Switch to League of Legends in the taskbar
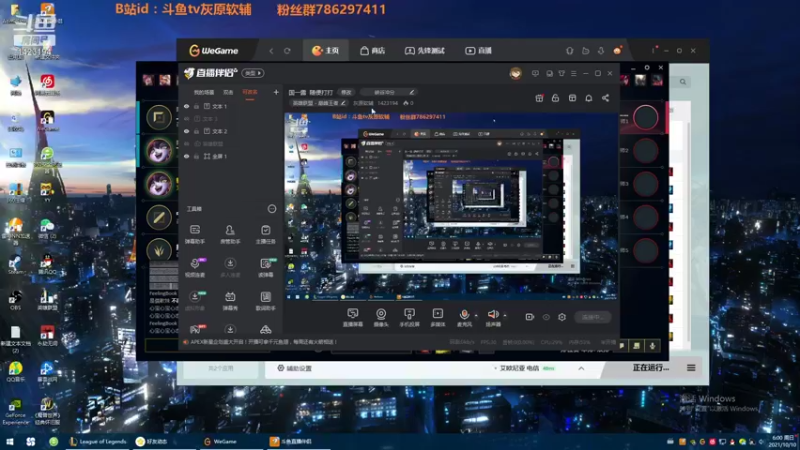 (98, 441)
